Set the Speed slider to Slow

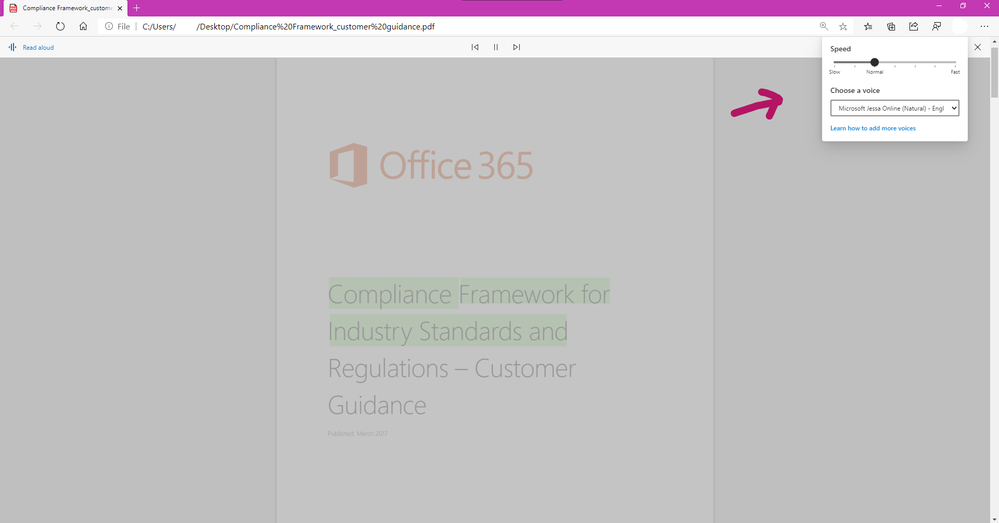pos(835,62)
